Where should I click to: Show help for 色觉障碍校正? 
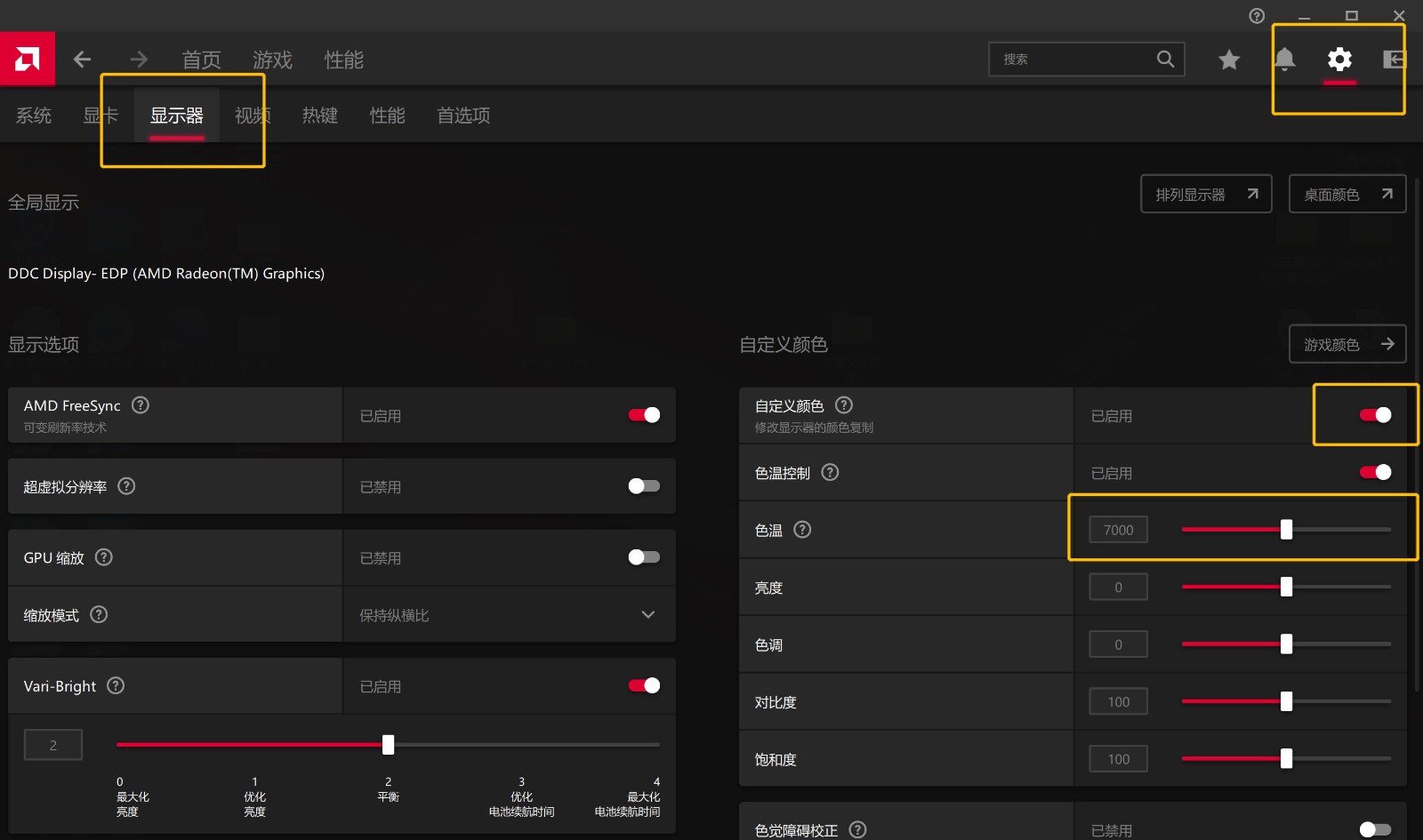coord(857,829)
